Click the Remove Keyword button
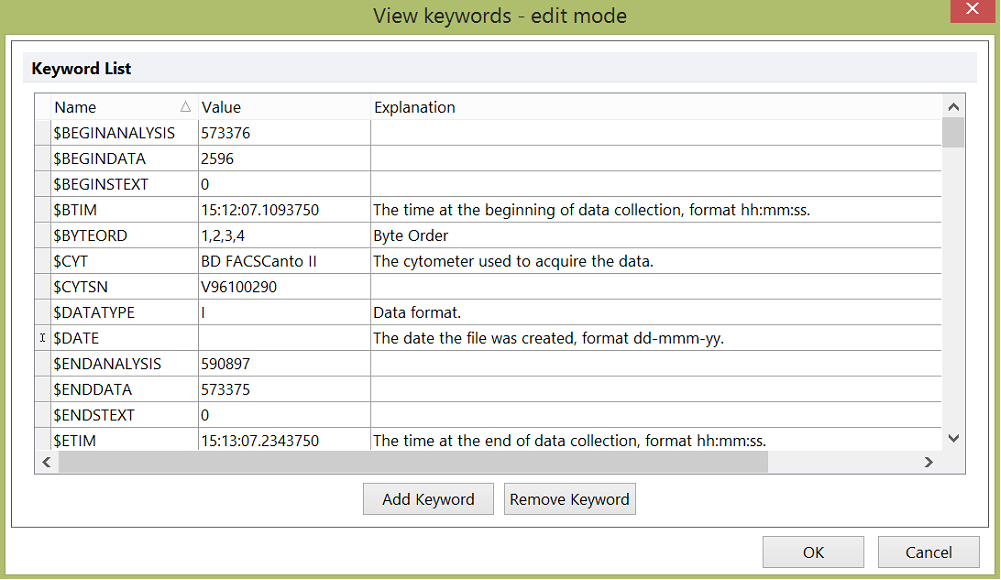Screen dimensions: 1001x580 click(570, 499)
